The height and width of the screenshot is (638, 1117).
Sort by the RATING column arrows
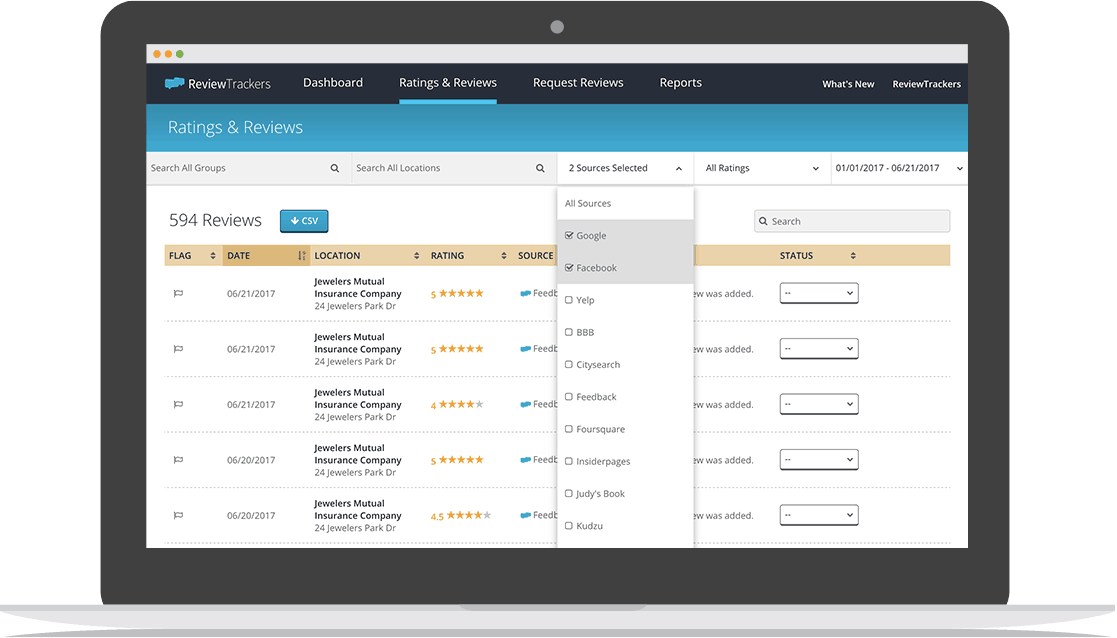click(x=504, y=256)
